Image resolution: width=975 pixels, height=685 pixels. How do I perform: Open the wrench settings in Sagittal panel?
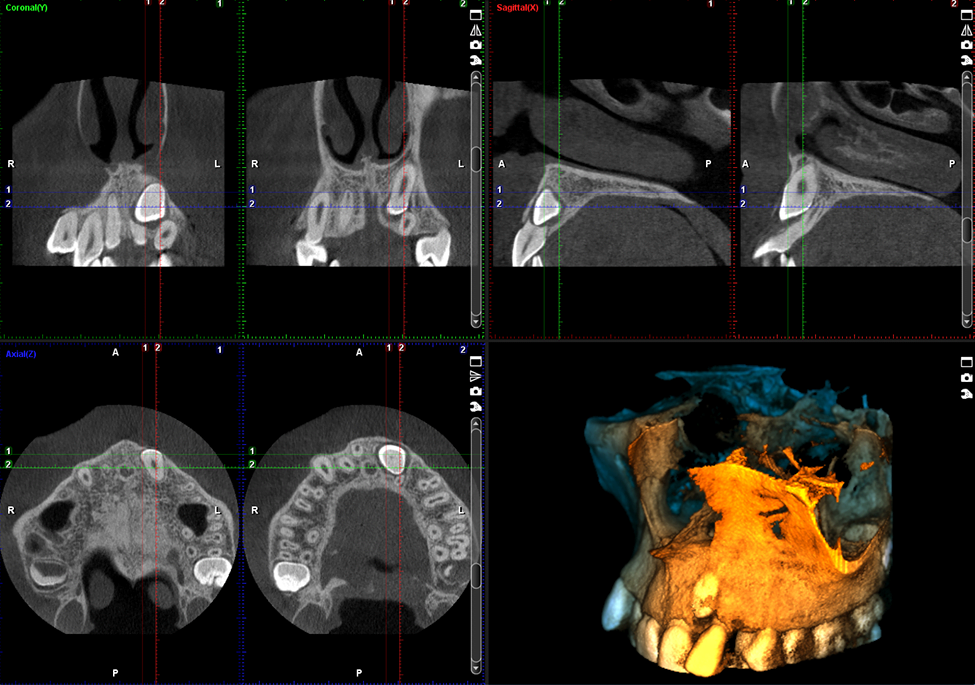click(x=966, y=61)
